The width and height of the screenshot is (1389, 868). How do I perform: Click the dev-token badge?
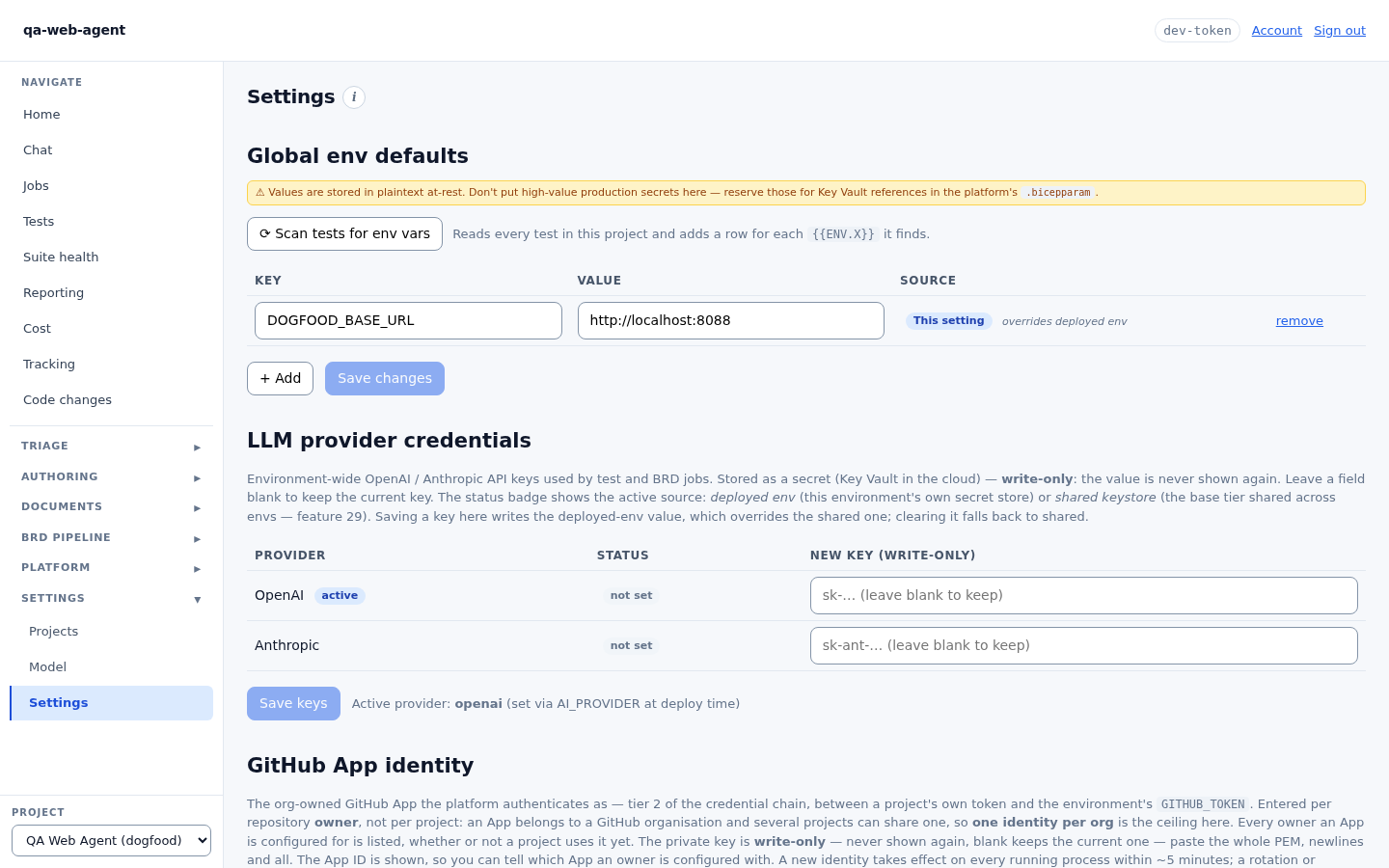click(1197, 31)
